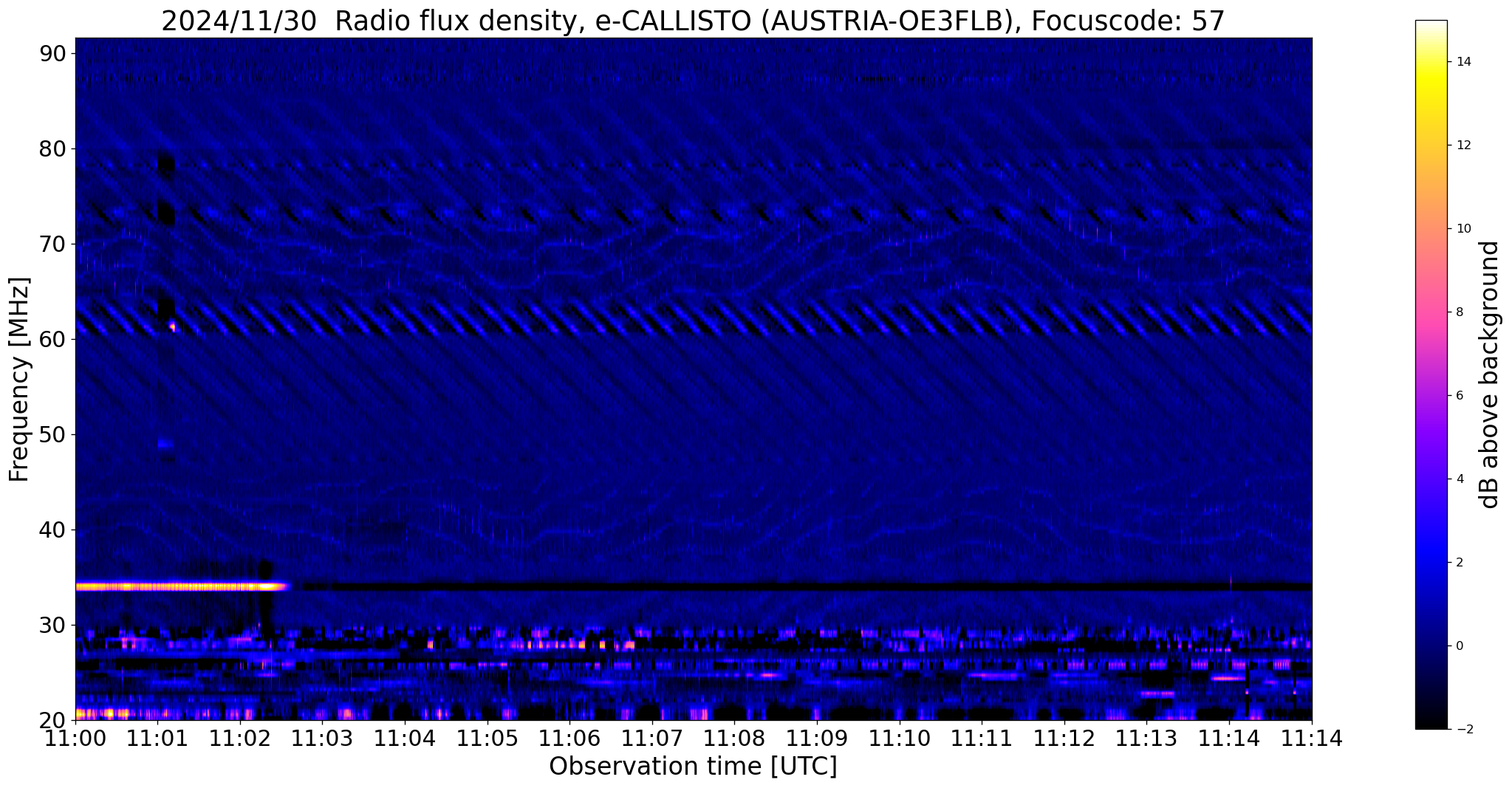Click the 11:03 time tick label

pos(323,738)
